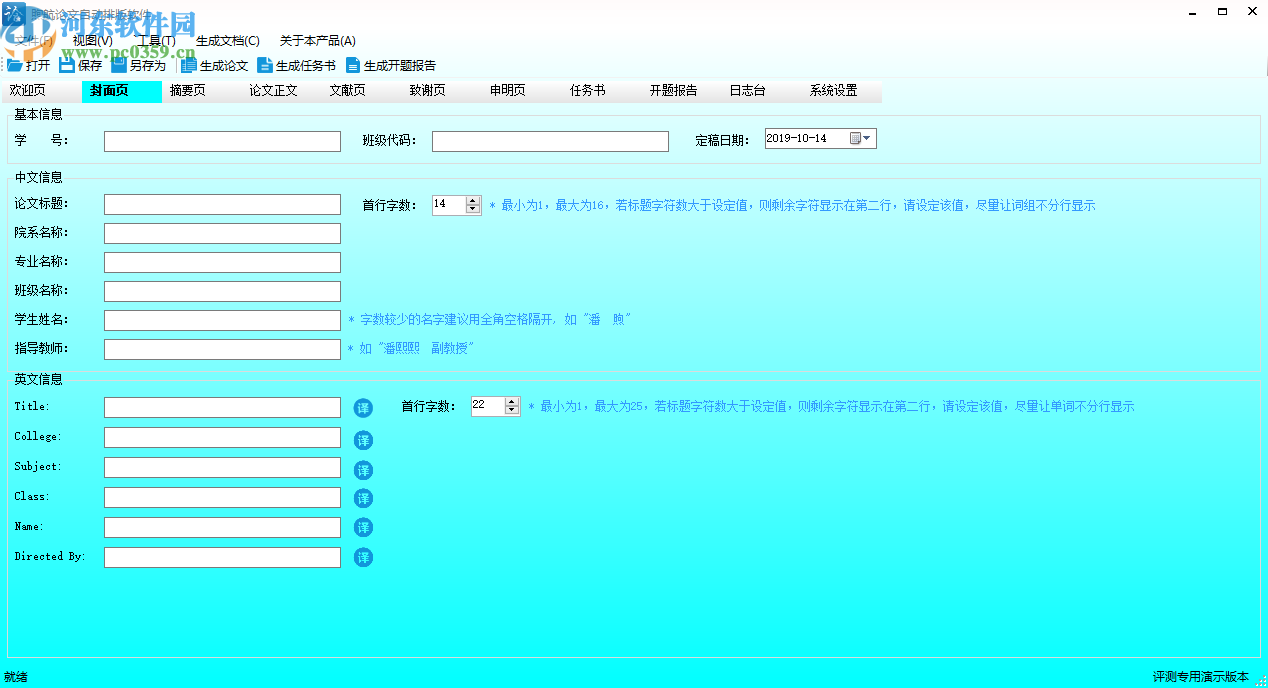Click the Open (打开) toolbar icon
The width and height of the screenshot is (1268, 688).
click(15, 65)
